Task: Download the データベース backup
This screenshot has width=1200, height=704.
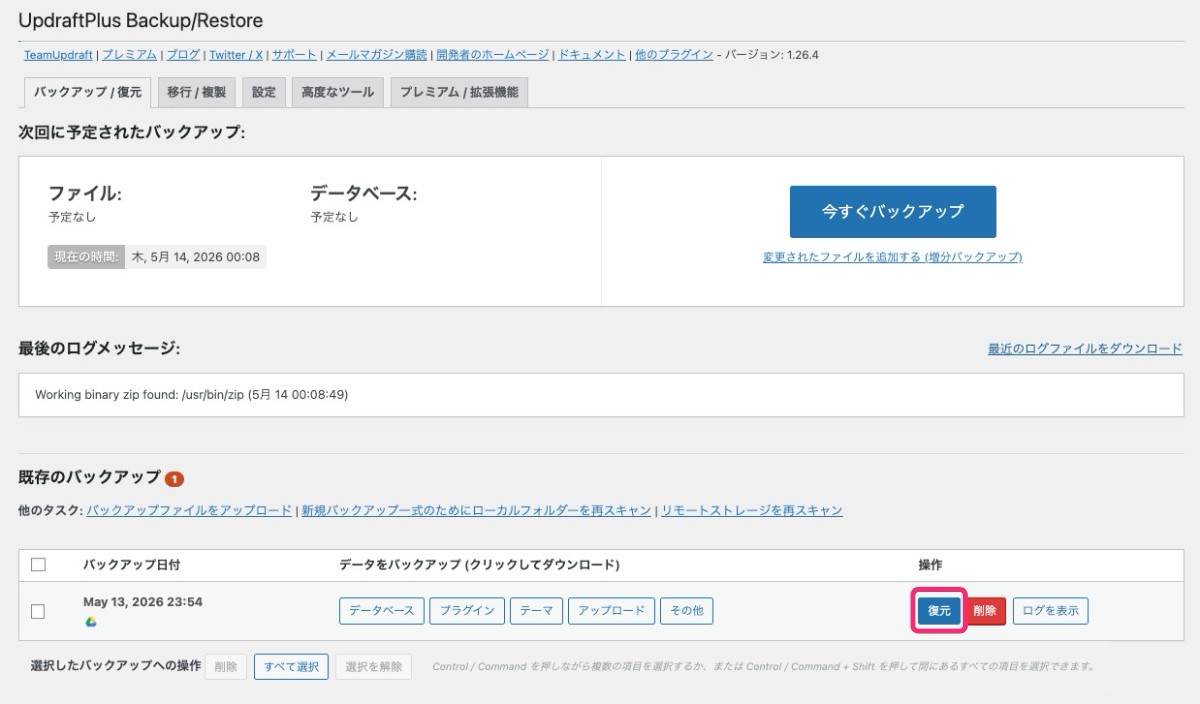Action: click(x=382, y=611)
